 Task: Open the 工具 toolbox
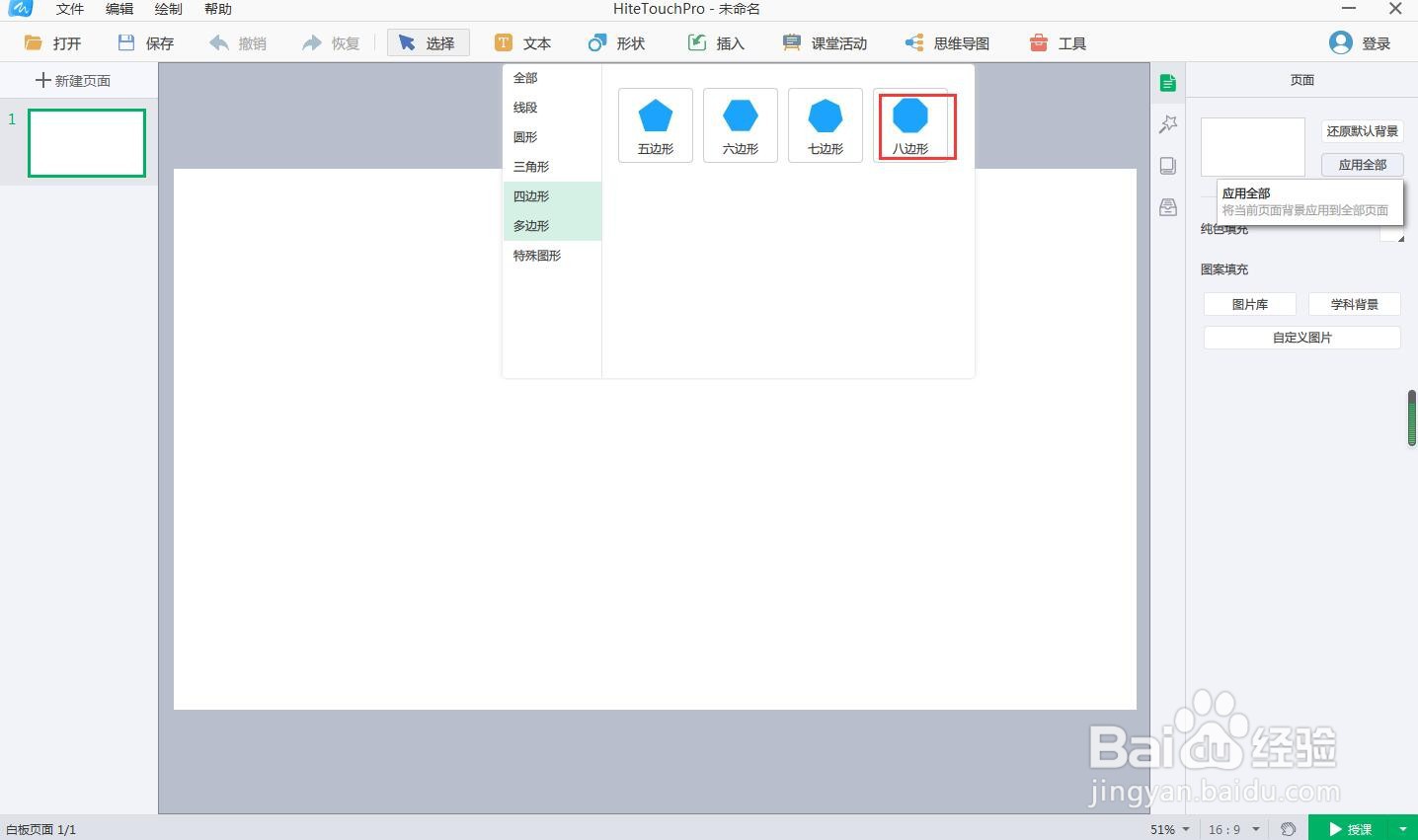pos(1058,43)
